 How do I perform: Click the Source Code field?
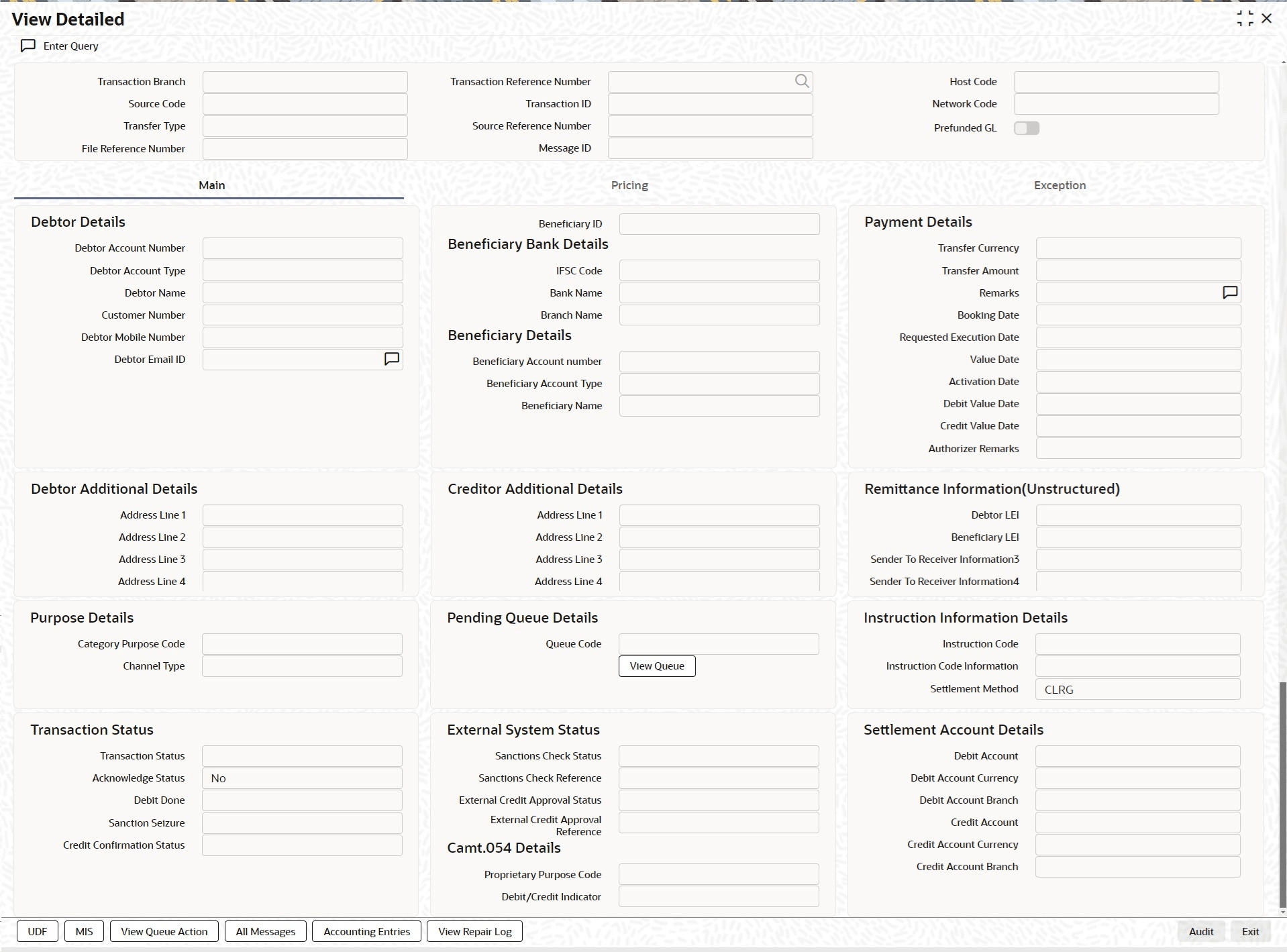pyautogui.click(x=305, y=104)
